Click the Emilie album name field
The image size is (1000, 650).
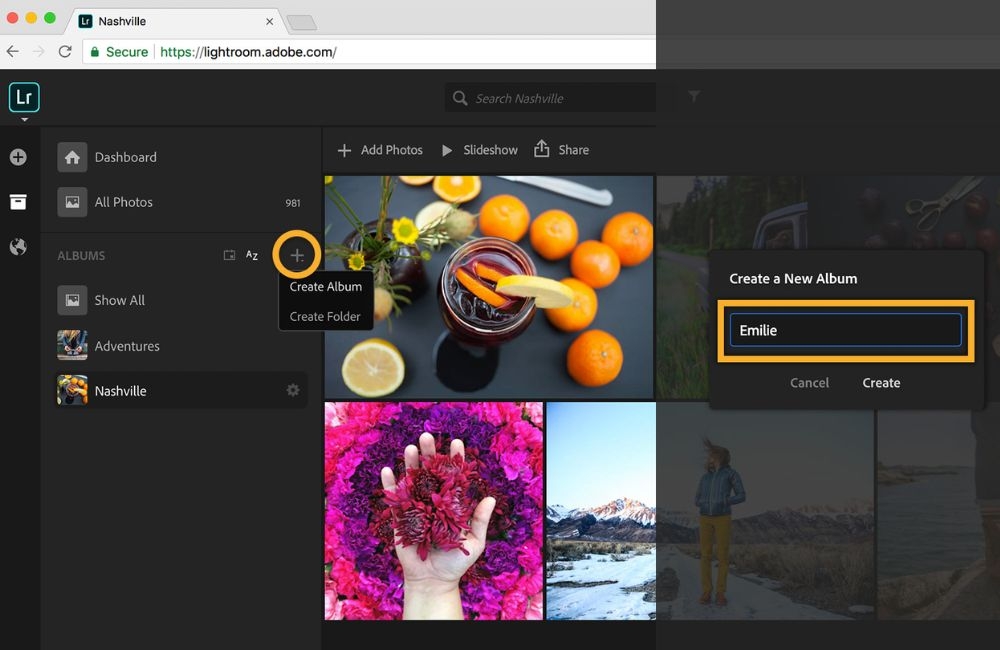[x=845, y=330]
